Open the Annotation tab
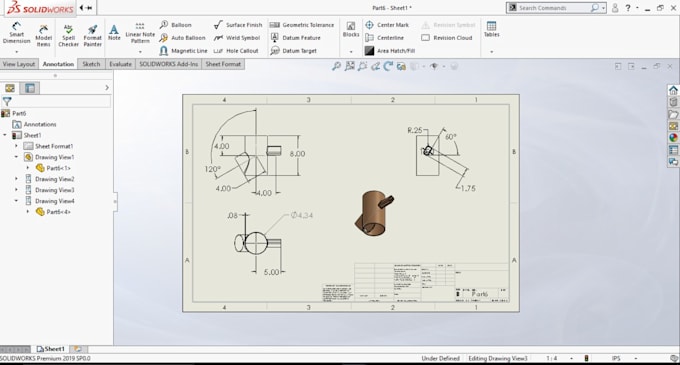This screenshot has height=365, width=680. coord(58,64)
